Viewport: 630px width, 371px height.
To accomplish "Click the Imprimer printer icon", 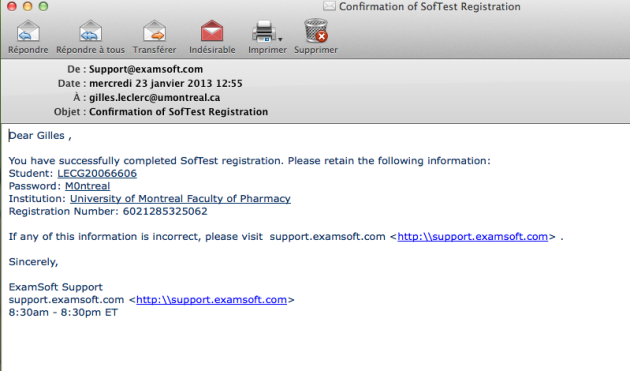I will pyautogui.click(x=264, y=31).
